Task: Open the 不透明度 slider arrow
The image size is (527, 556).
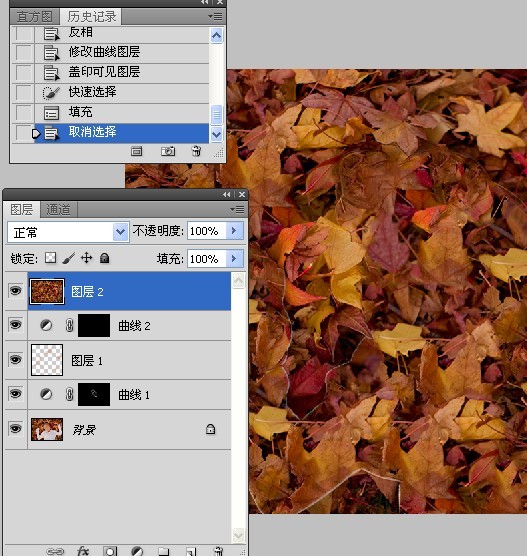Action: 234,231
